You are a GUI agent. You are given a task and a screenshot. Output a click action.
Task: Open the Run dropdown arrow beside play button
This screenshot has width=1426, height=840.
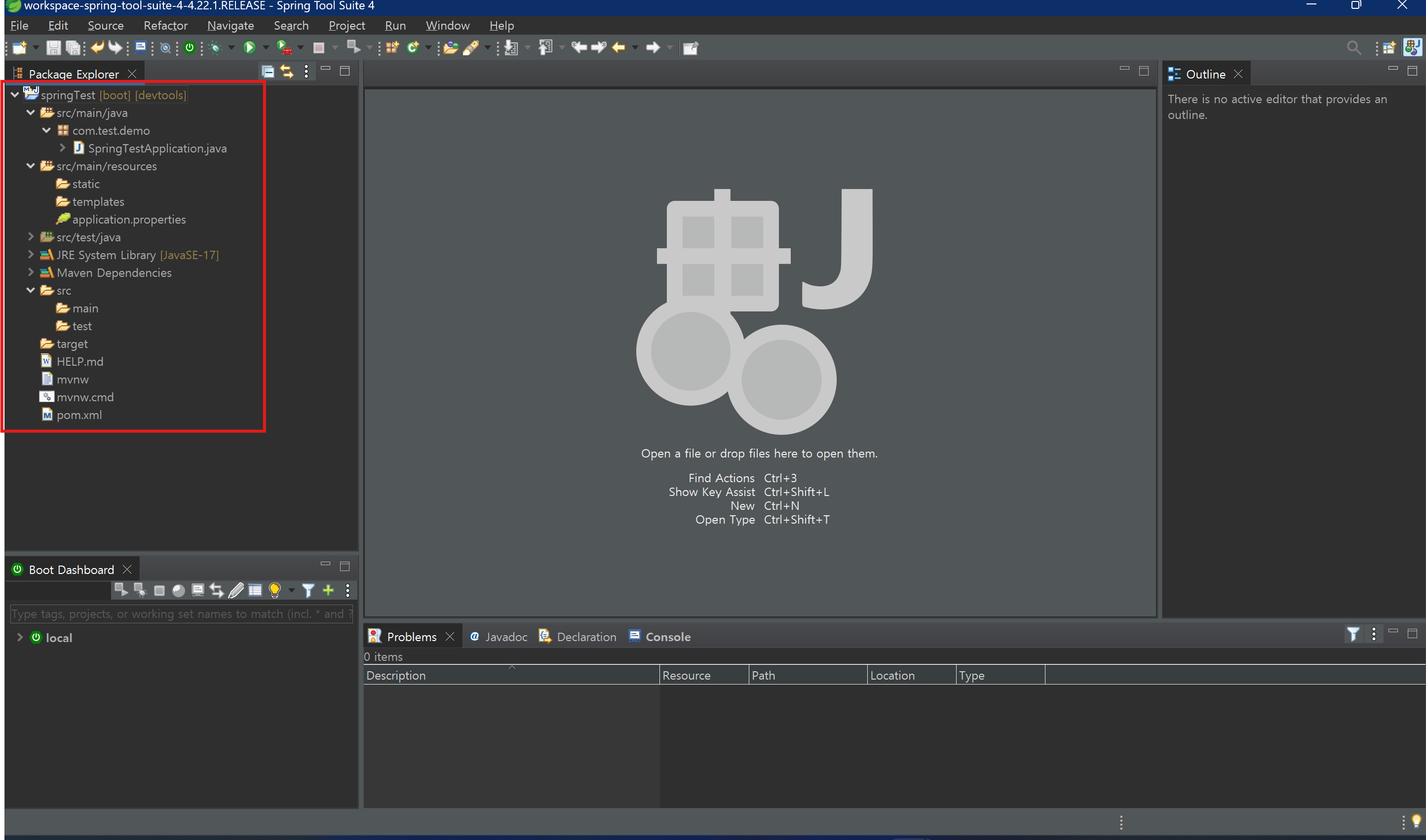pyautogui.click(x=265, y=47)
